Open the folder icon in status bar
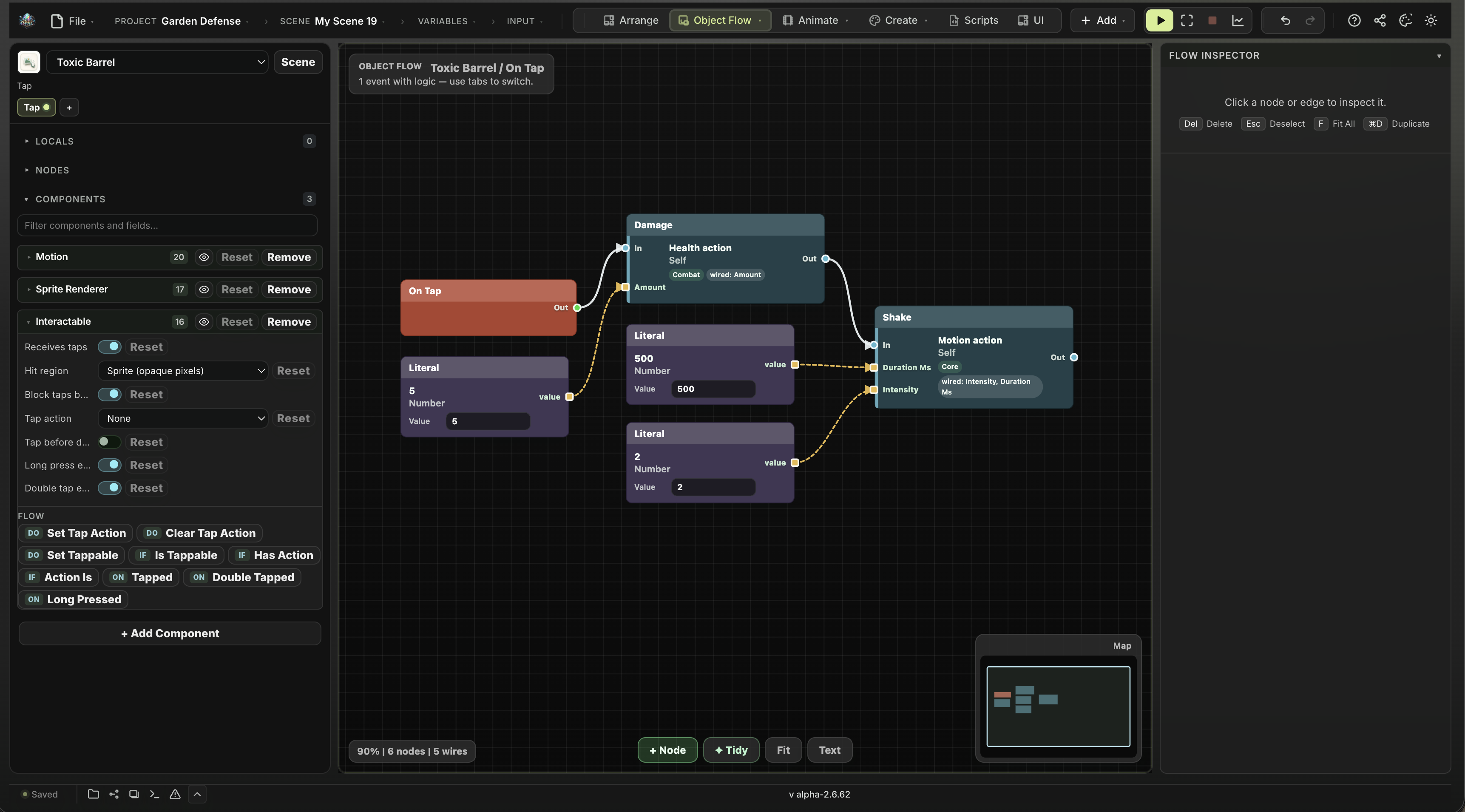The height and width of the screenshot is (812, 1465). pos(93,795)
